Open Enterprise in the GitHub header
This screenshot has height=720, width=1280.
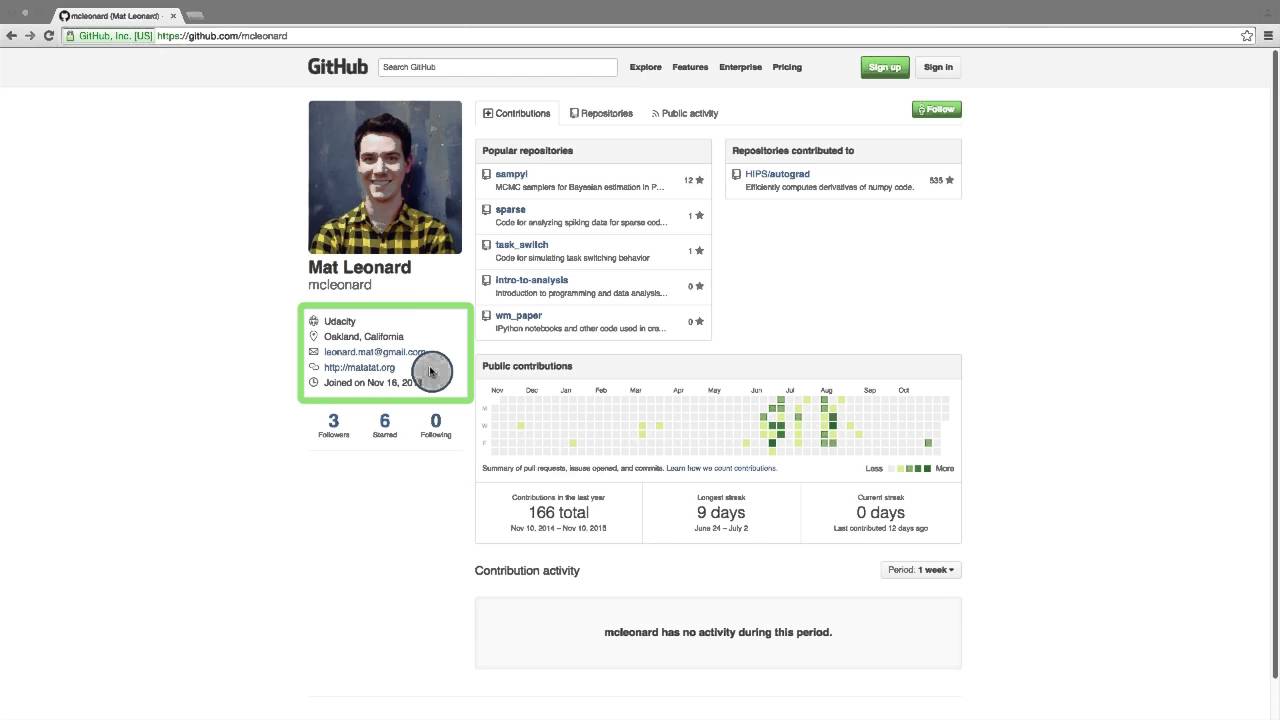coord(740,67)
